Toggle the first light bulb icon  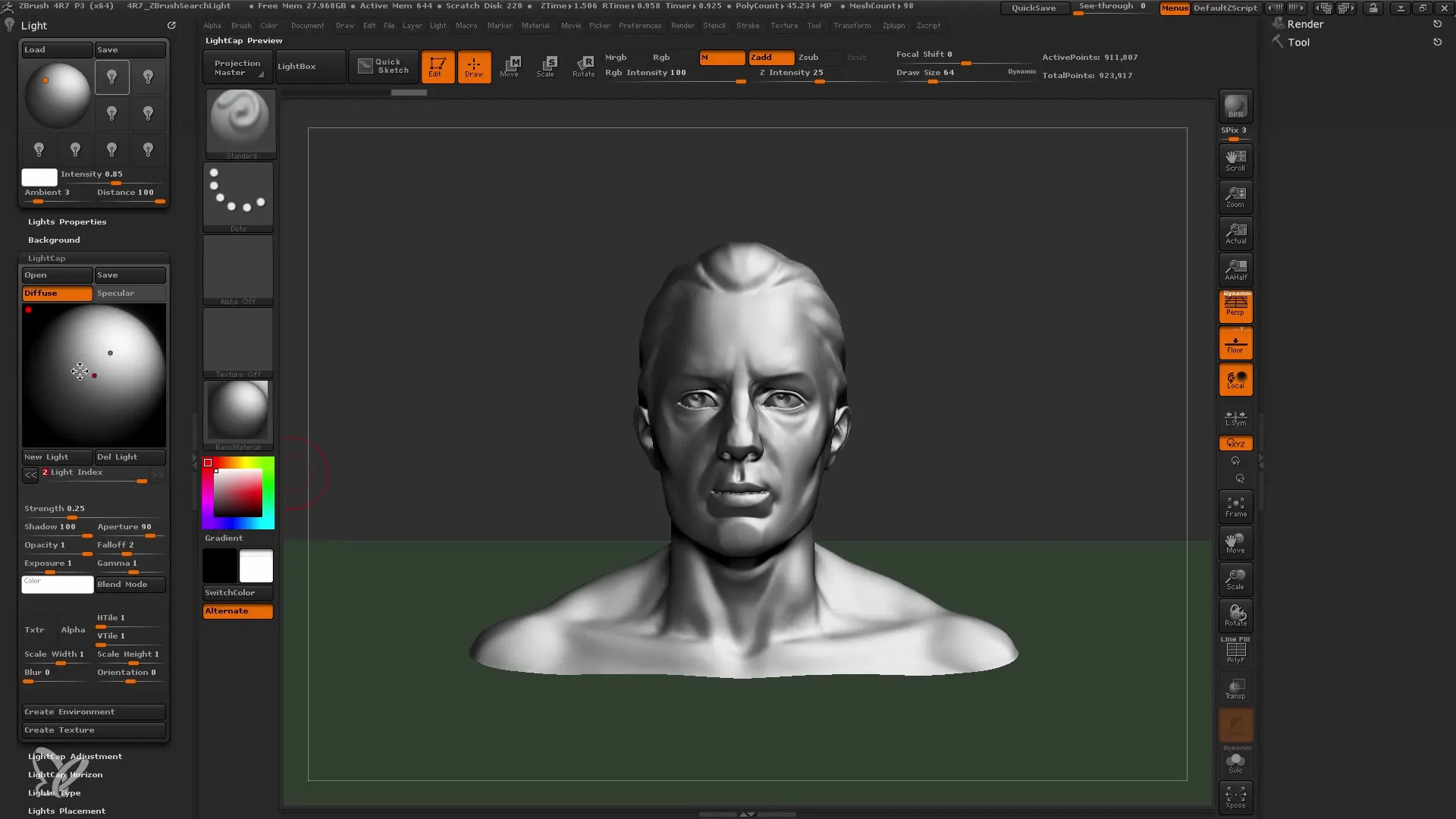click(x=111, y=77)
